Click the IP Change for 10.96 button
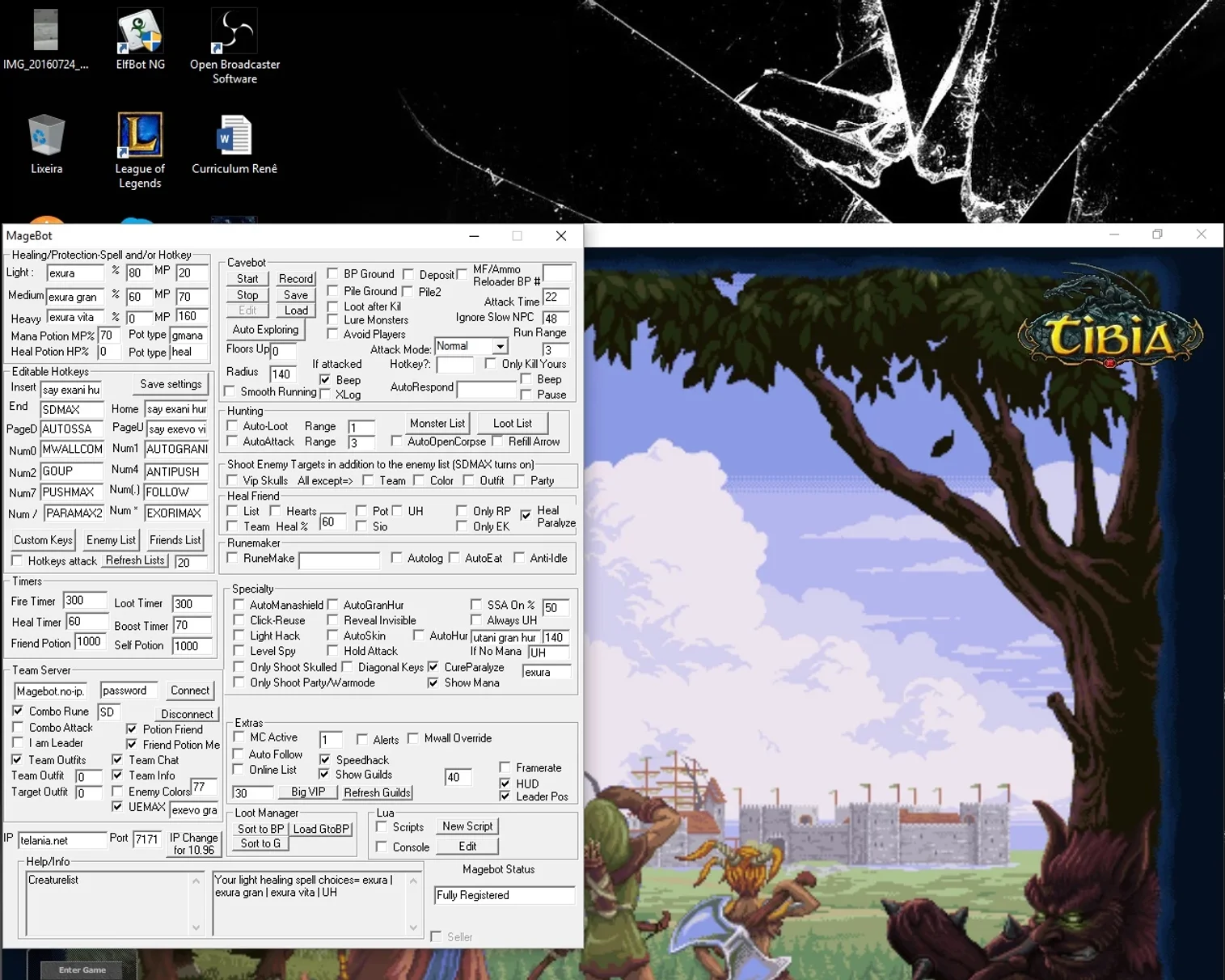Image resolution: width=1225 pixels, height=980 pixels. (194, 843)
